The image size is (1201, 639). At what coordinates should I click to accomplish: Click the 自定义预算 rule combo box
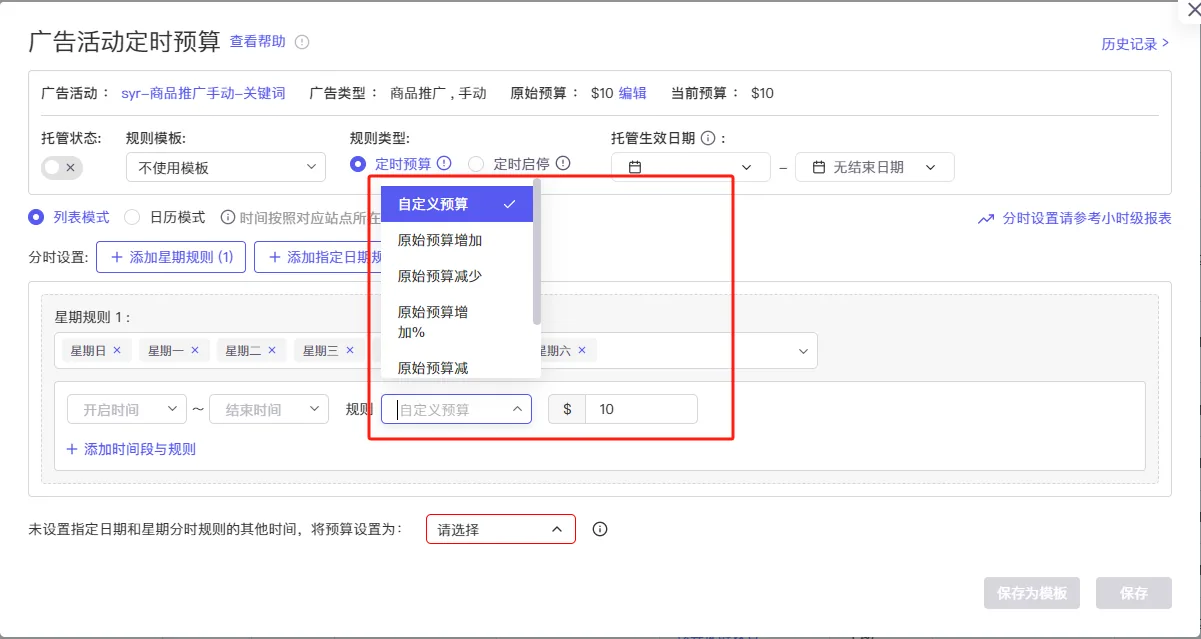(456, 409)
